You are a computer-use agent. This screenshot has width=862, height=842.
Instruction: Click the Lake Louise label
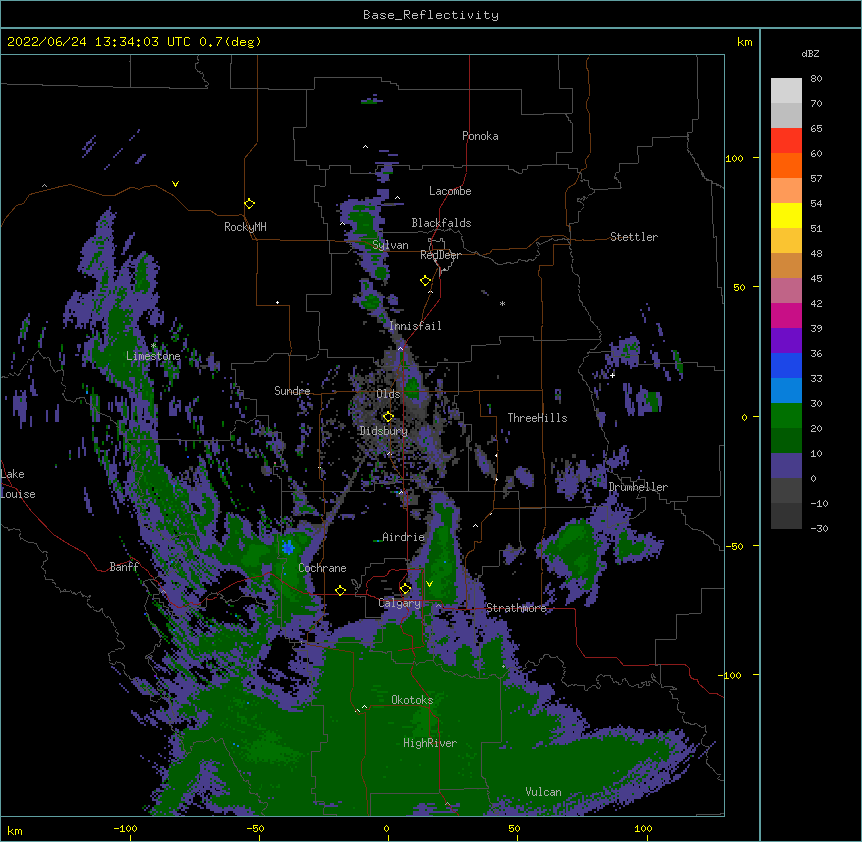[x=17, y=484]
